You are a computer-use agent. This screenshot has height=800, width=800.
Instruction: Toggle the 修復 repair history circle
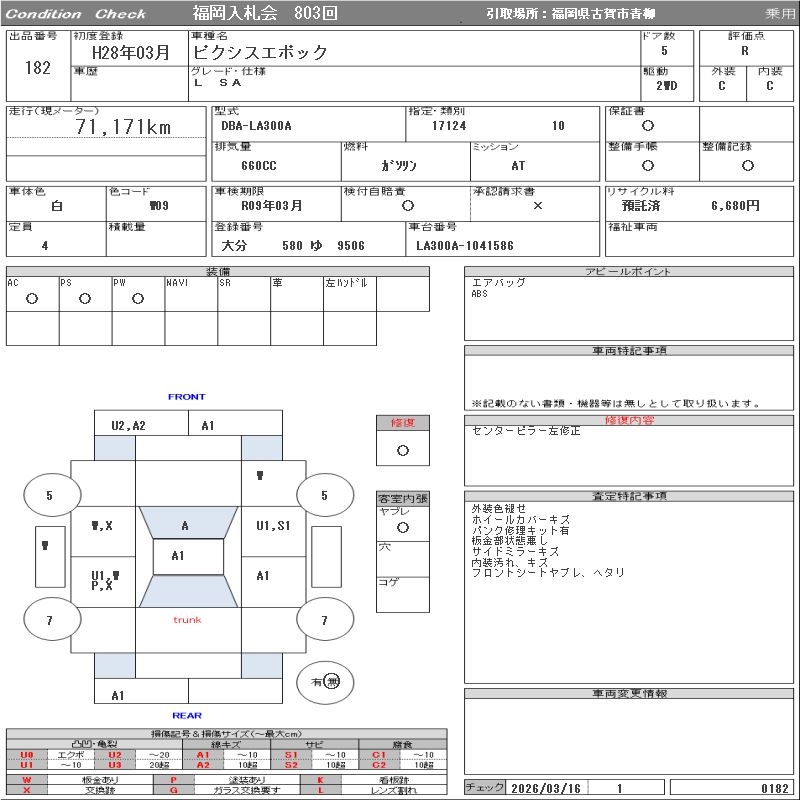point(402,450)
